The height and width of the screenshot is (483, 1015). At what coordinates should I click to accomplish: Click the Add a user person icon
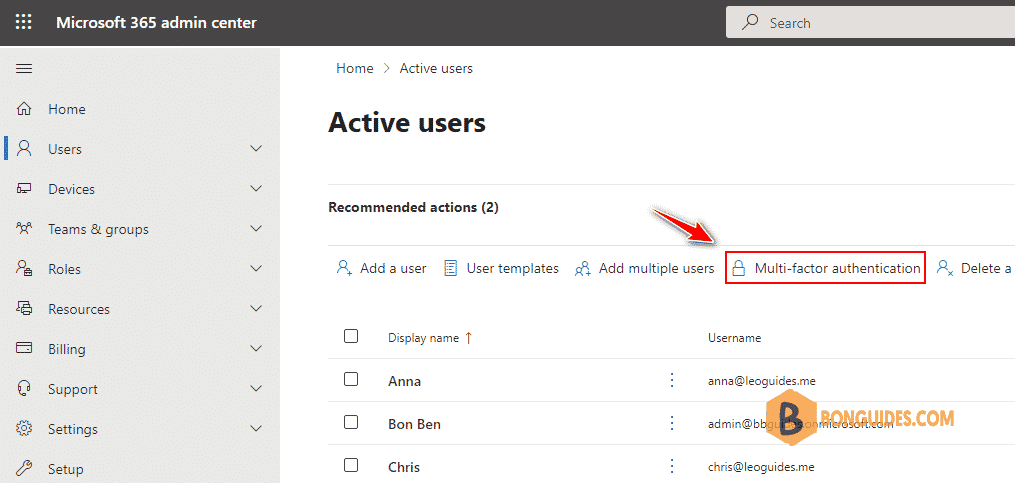[x=344, y=268]
